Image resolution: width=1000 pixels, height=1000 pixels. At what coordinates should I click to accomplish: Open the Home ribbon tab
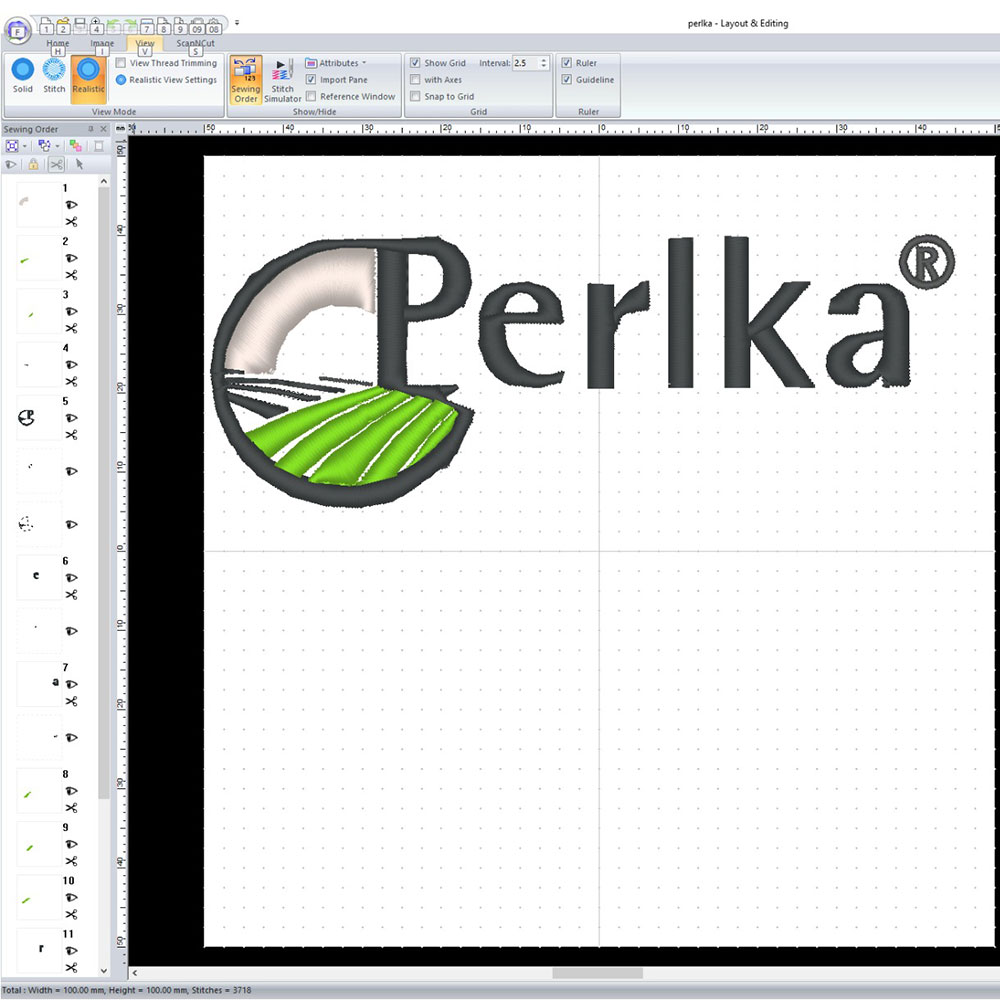[x=57, y=43]
